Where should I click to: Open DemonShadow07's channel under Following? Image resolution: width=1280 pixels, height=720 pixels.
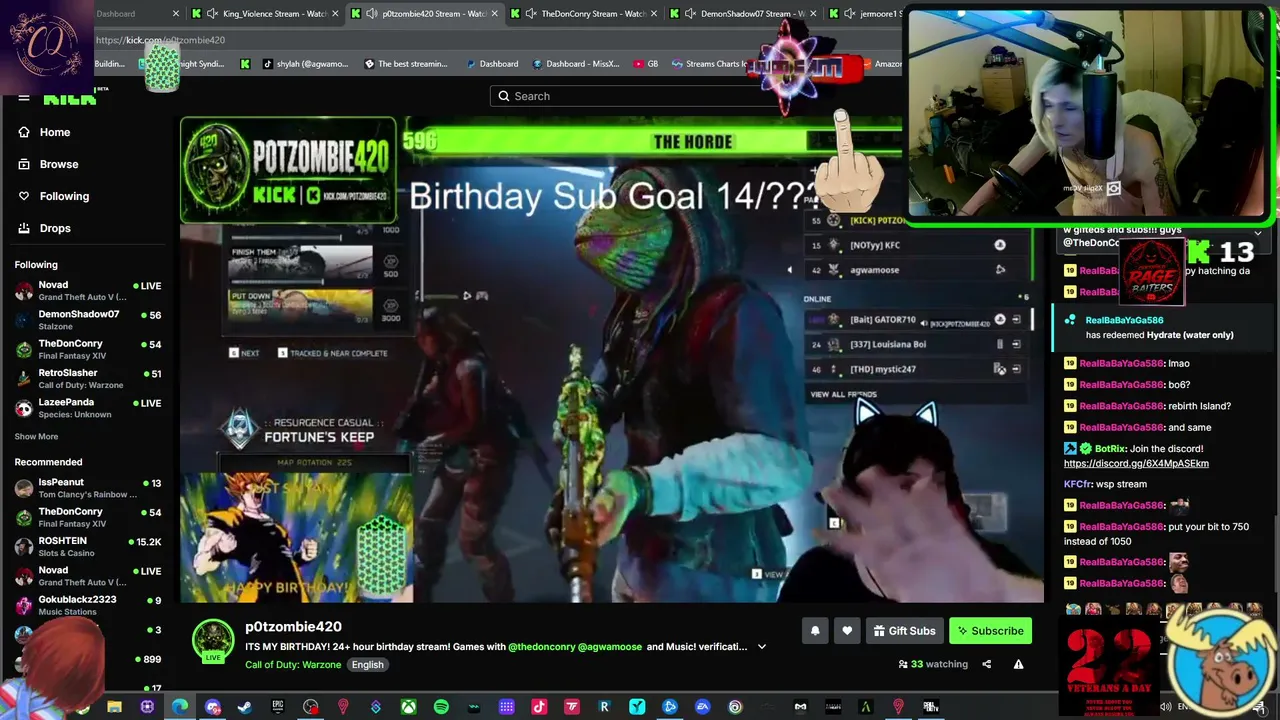pyautogui.click(x=88, y=320)
